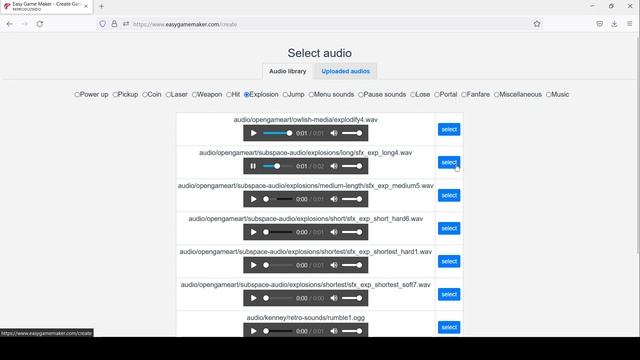Switch to the Uploaded audios tab
Image resolution: width=640 pixels, height=360 pixels.
pos(345,71)
